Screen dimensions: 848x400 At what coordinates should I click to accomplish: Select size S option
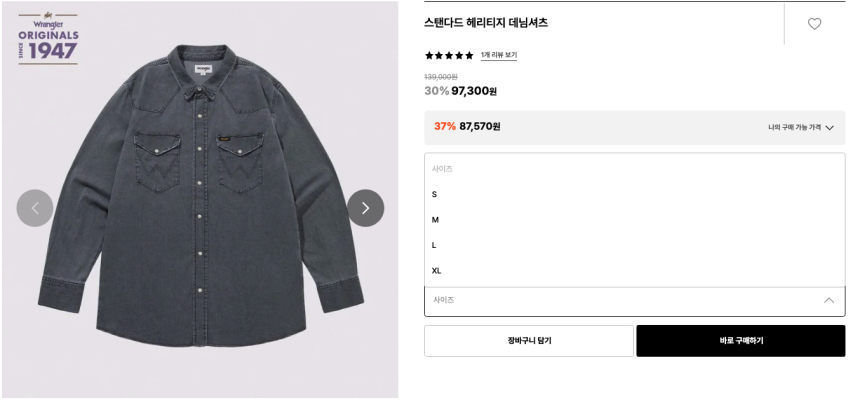(x=435, y=194)
